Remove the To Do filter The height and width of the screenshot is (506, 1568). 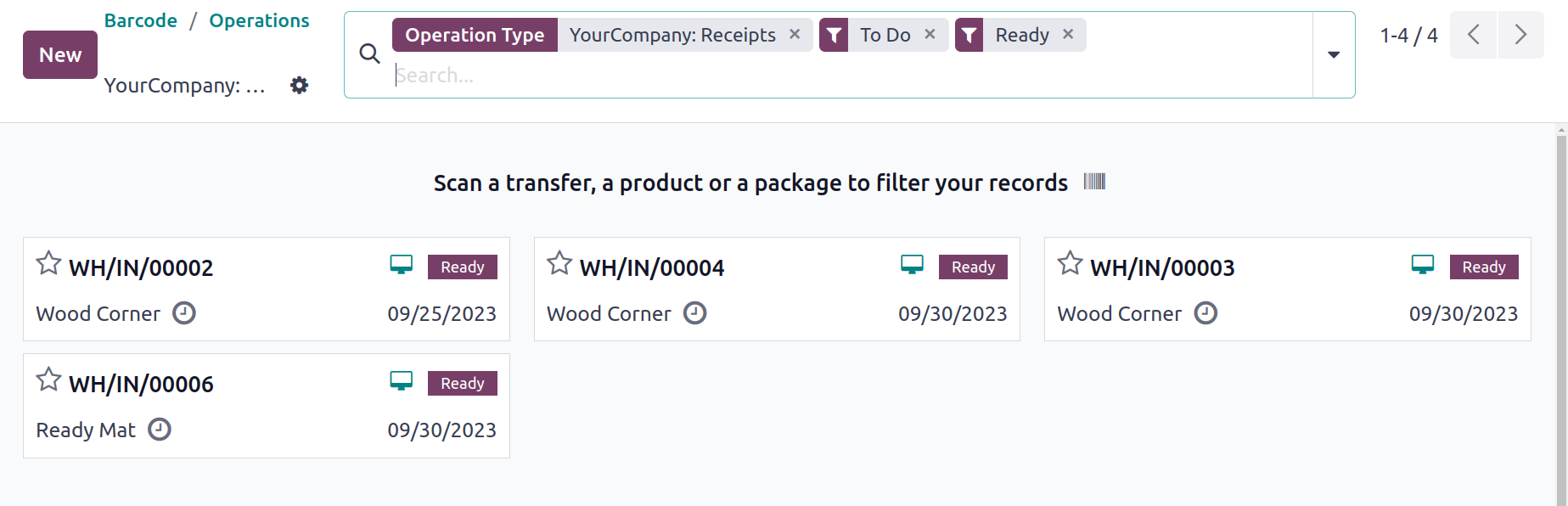[930, 34]
